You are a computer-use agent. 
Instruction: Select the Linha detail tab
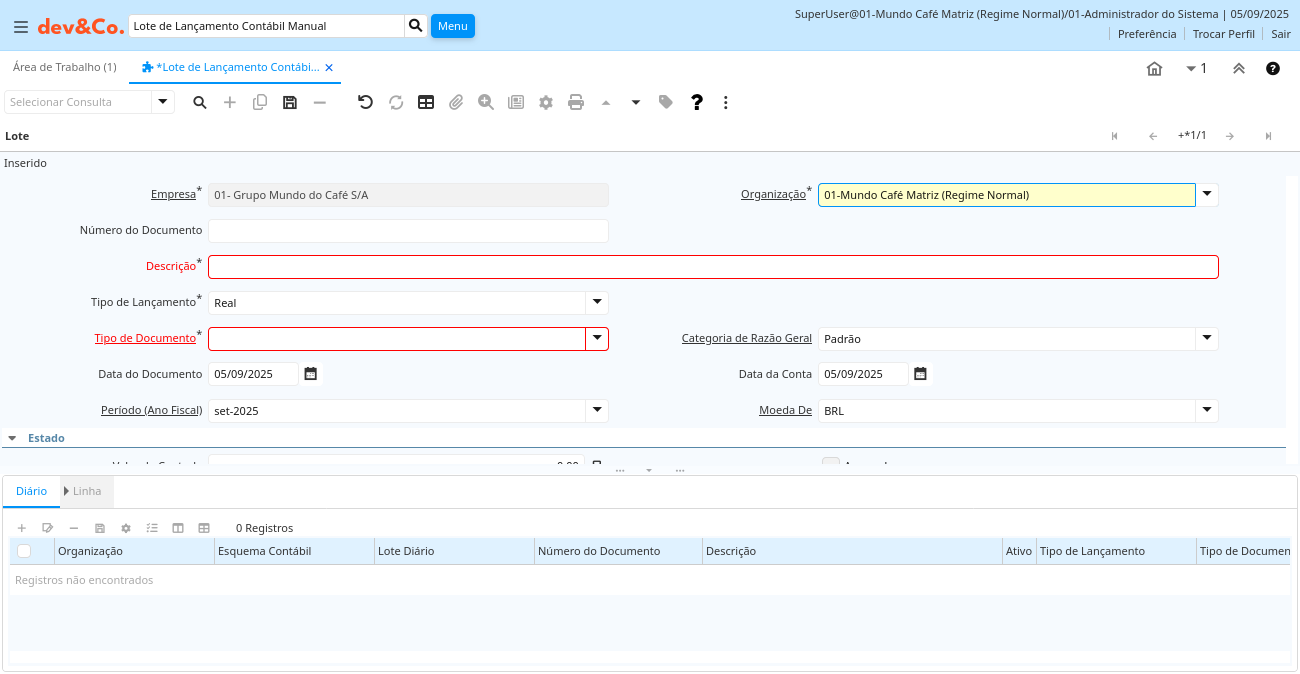(86, 491)
